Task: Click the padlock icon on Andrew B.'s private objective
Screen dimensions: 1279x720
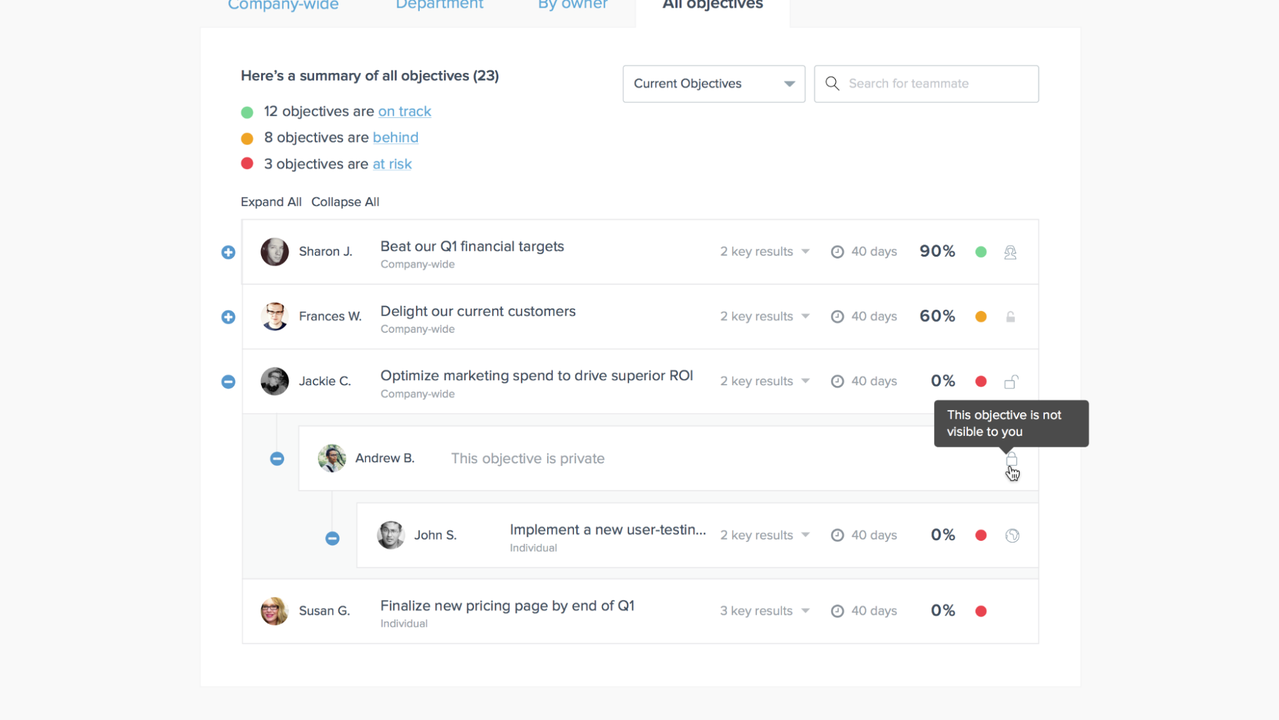Action: (1010, 458)
